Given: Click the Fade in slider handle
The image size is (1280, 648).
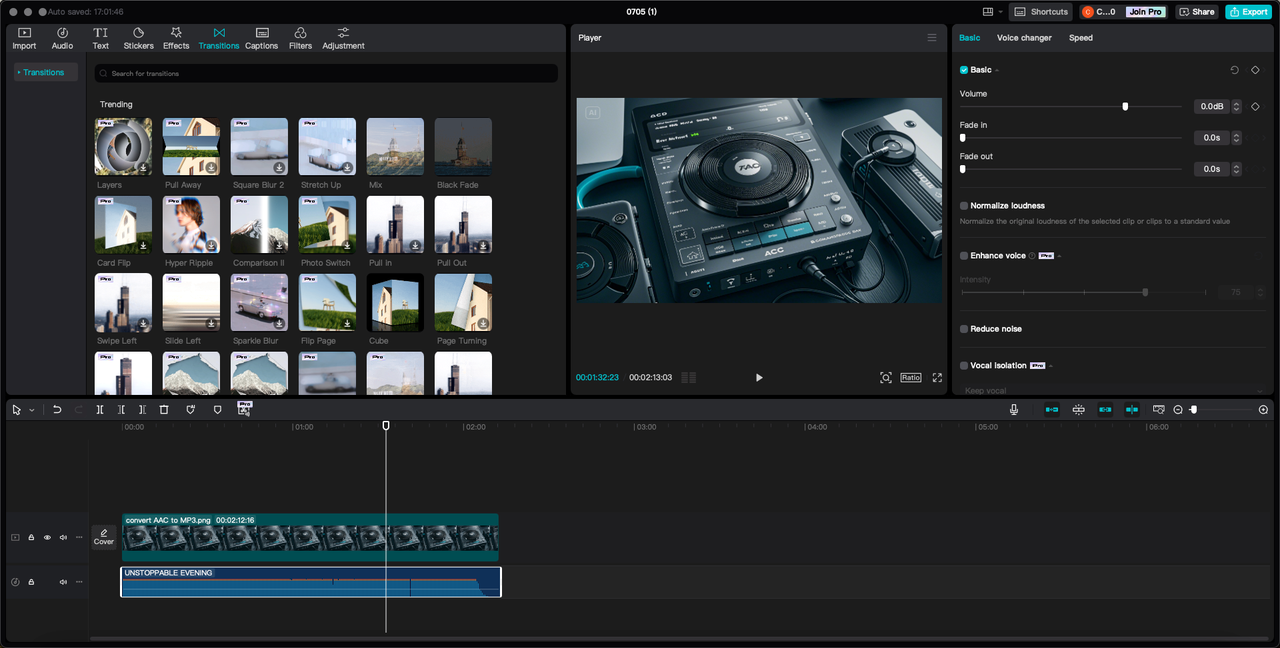Looking at the screenshot, I should tap(963, 138).
